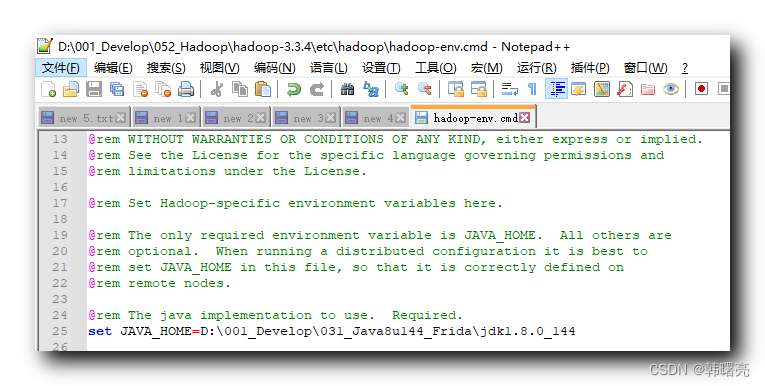Open the 视图(V) menu
The image size is (765, 386).
pos(220,68)
